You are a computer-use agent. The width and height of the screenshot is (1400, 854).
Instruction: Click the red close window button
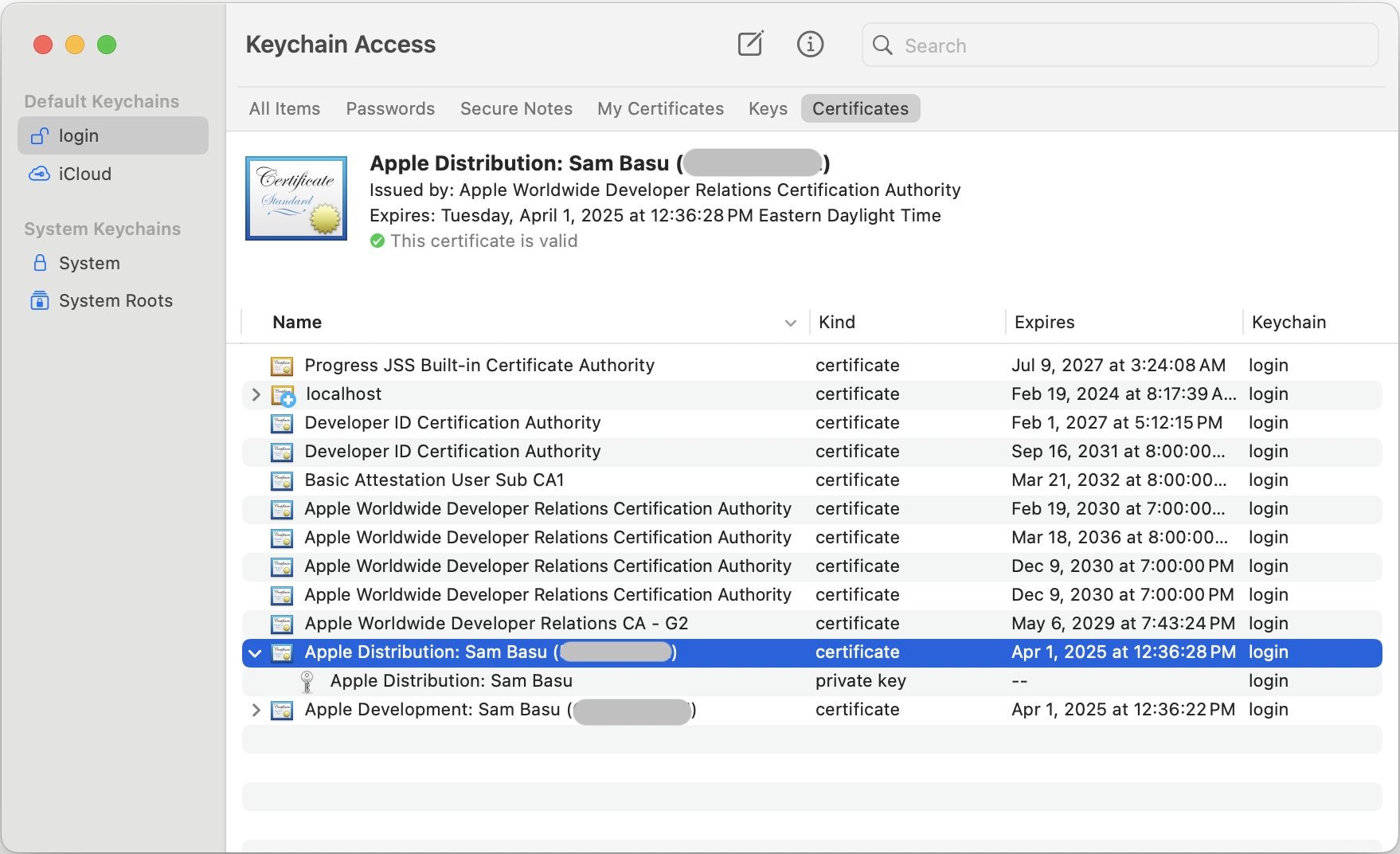pos(43,45)
